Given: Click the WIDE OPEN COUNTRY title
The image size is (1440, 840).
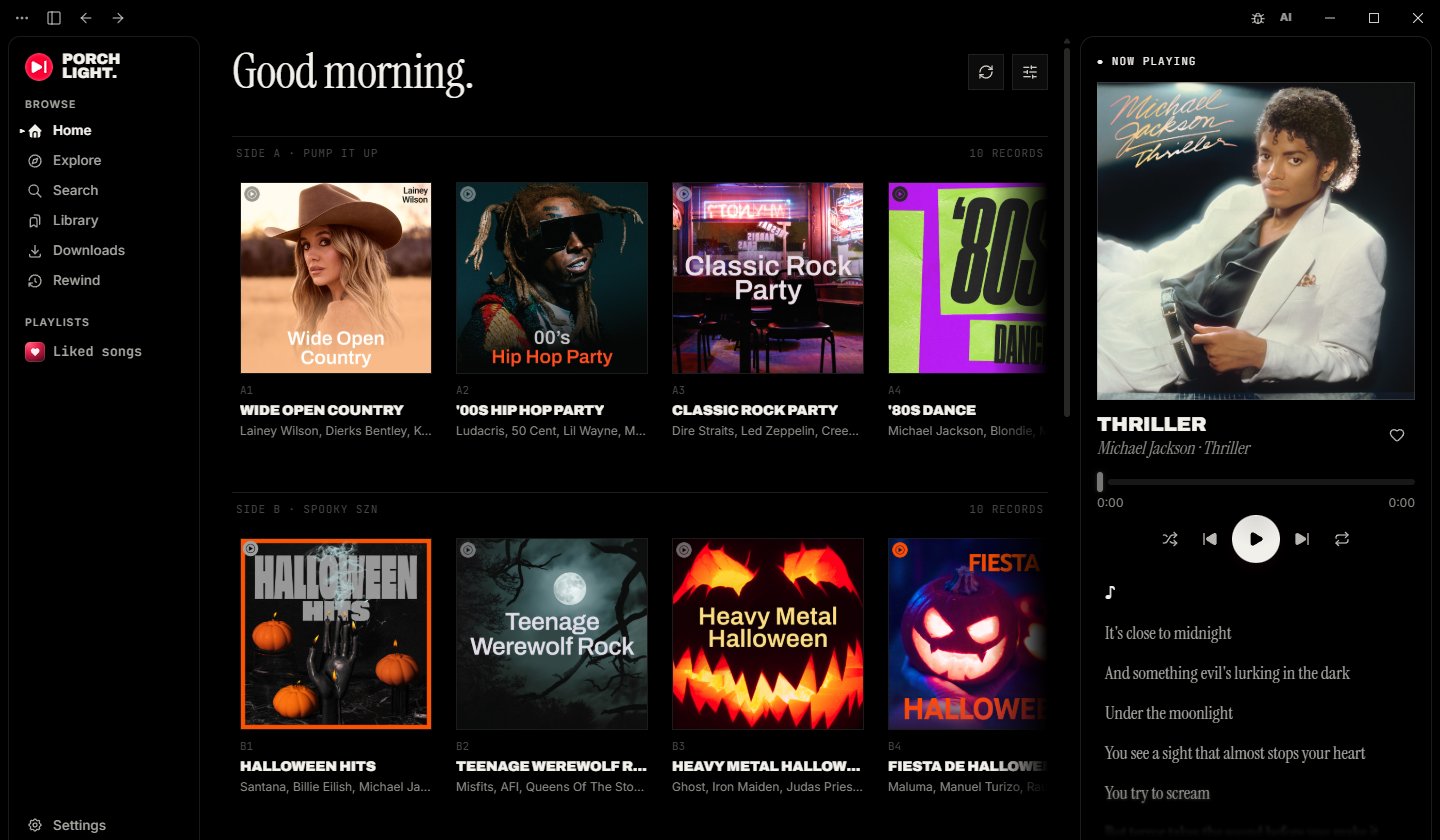Looking at the screenshot, I should pos(322,410).
